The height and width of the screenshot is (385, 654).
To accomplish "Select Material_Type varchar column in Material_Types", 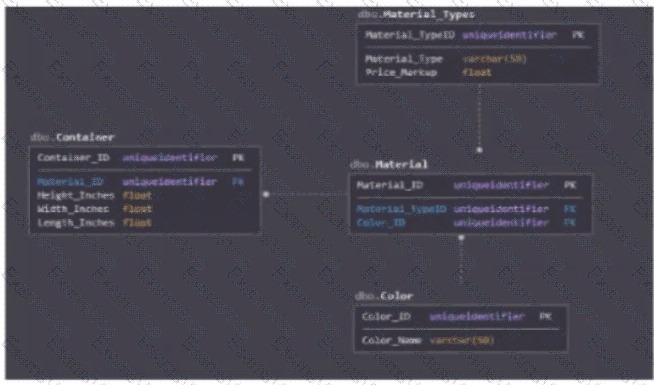I will click(x=445, y=59).
